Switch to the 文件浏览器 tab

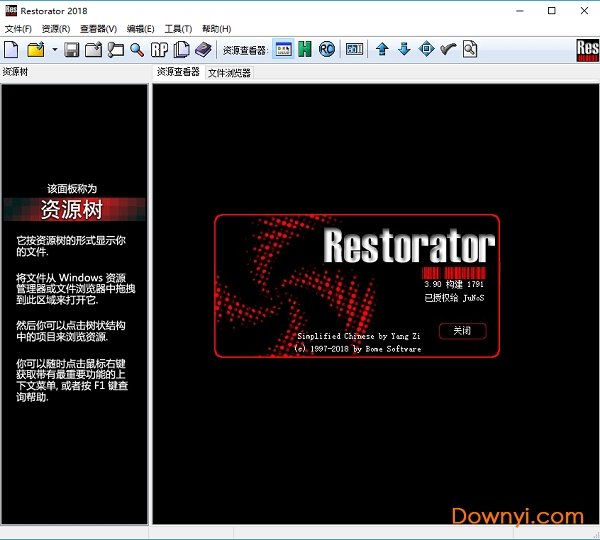(229, 73)
